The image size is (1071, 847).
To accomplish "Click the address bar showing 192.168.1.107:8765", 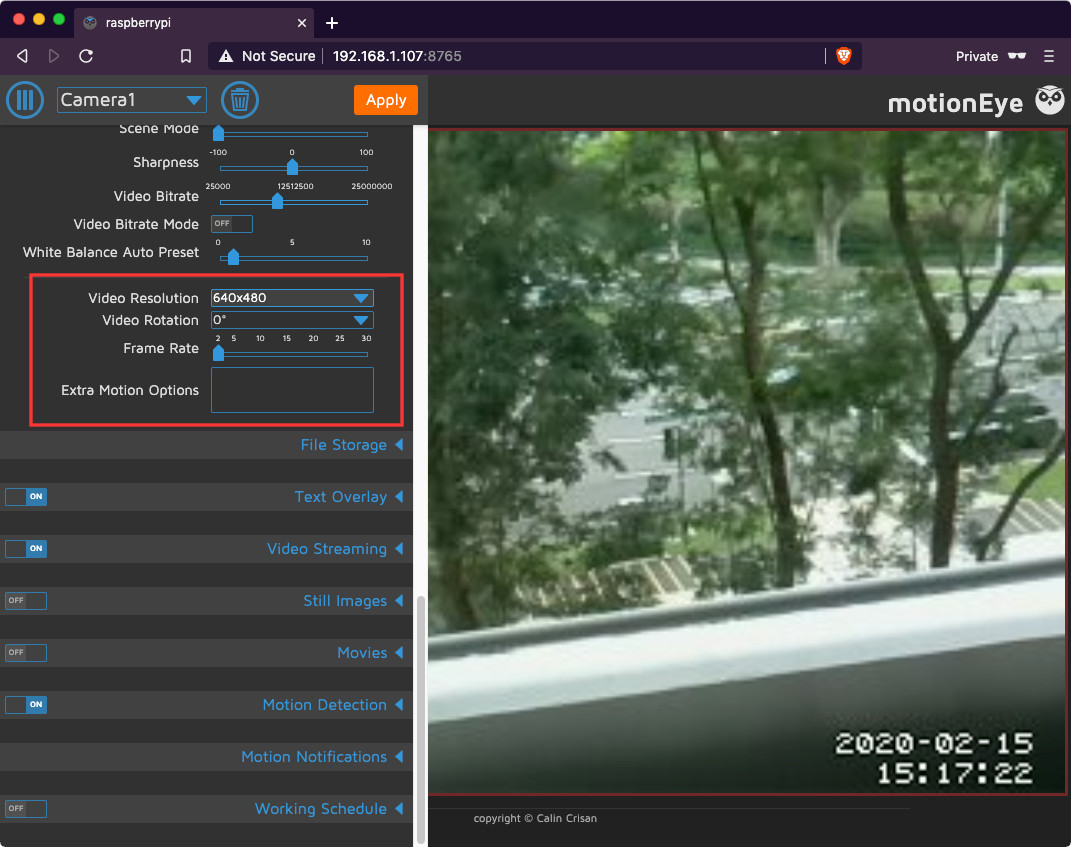I will (533, 56).
